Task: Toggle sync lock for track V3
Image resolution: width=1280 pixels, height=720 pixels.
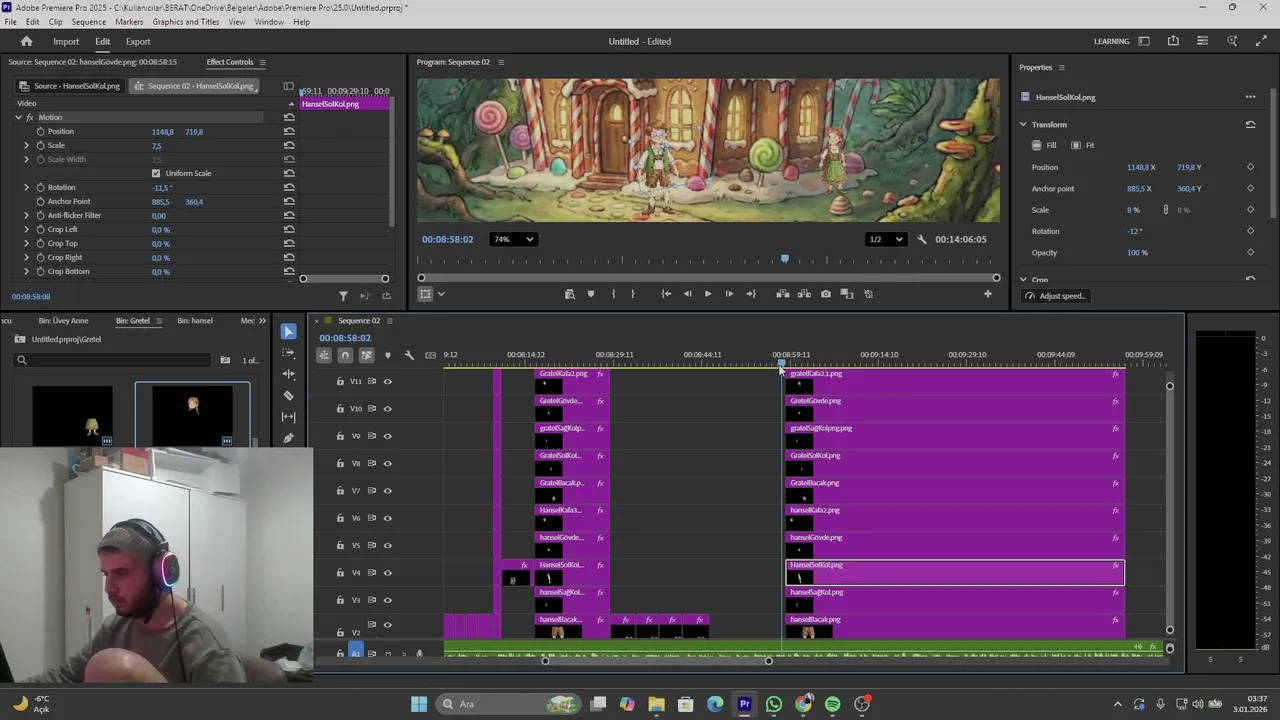Action: tap(372, 600)
